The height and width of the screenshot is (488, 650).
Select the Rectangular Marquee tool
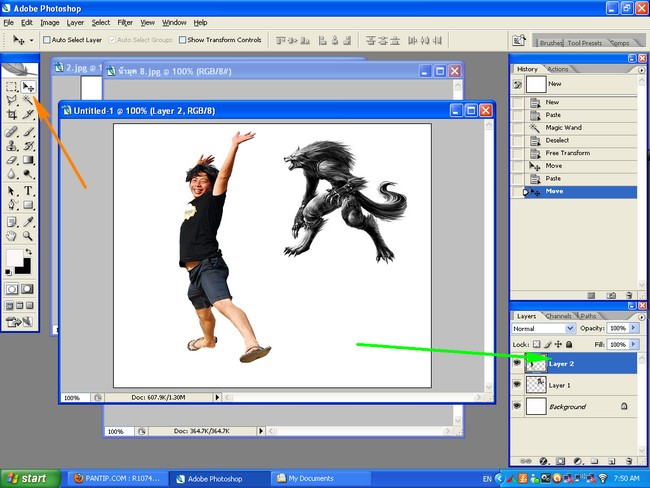tap(11, 86)
